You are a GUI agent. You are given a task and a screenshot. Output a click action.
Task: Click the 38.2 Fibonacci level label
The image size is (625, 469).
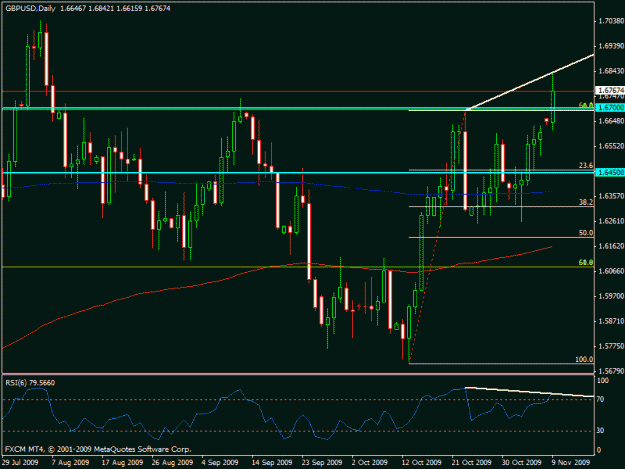586,202
